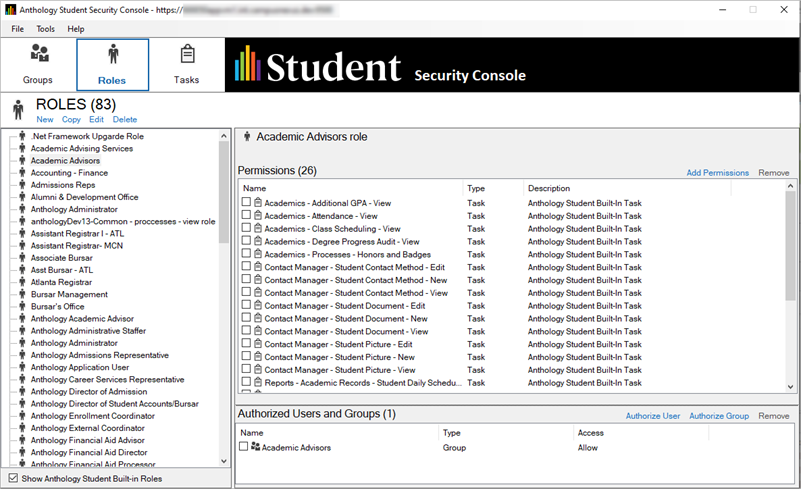Click the Authorize Group link
The width and height of the screenshot is (801, 489).
pyautogui.click(x=719, y=416)
